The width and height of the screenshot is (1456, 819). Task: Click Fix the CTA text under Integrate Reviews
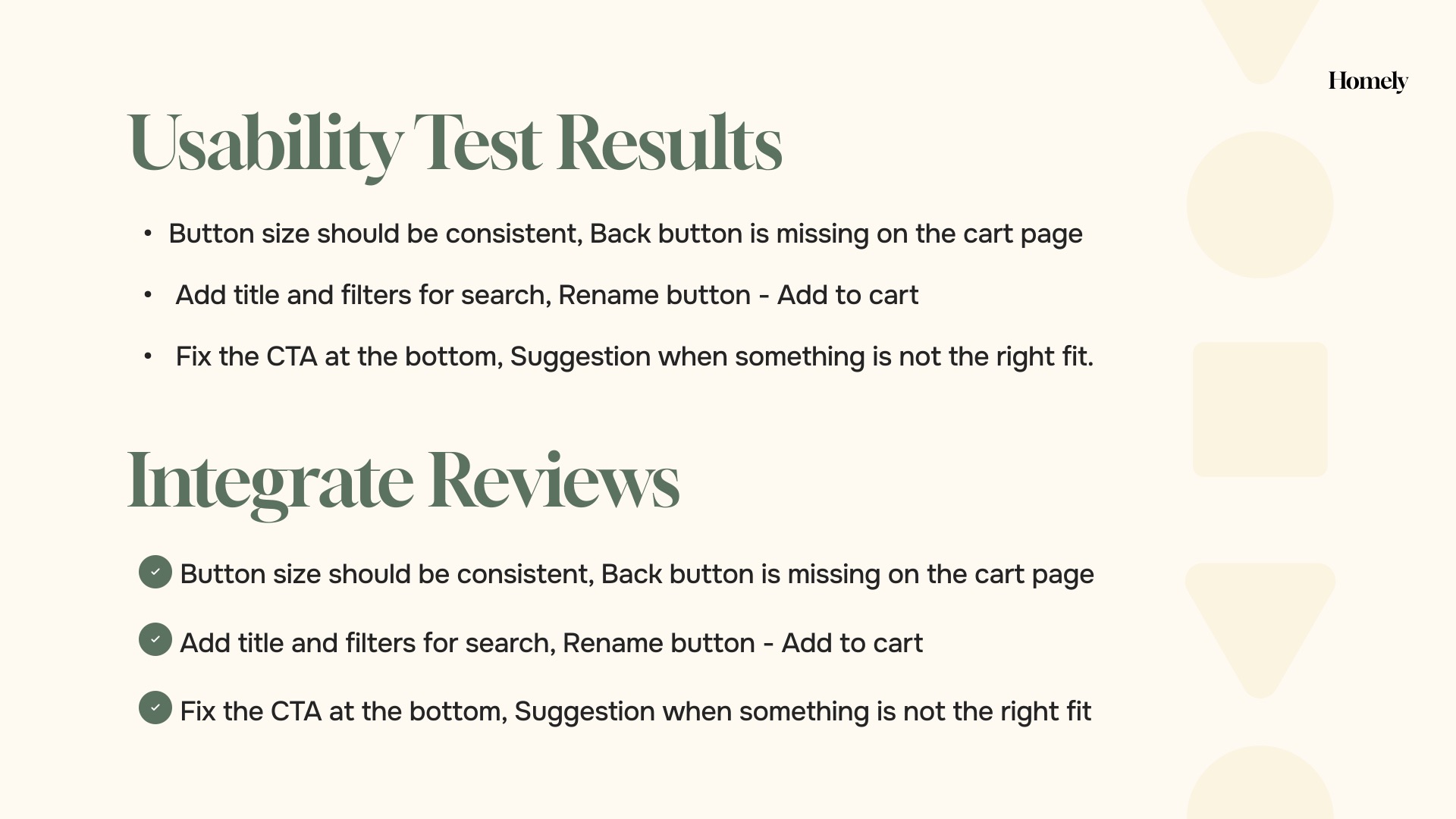tap(635, 711)
